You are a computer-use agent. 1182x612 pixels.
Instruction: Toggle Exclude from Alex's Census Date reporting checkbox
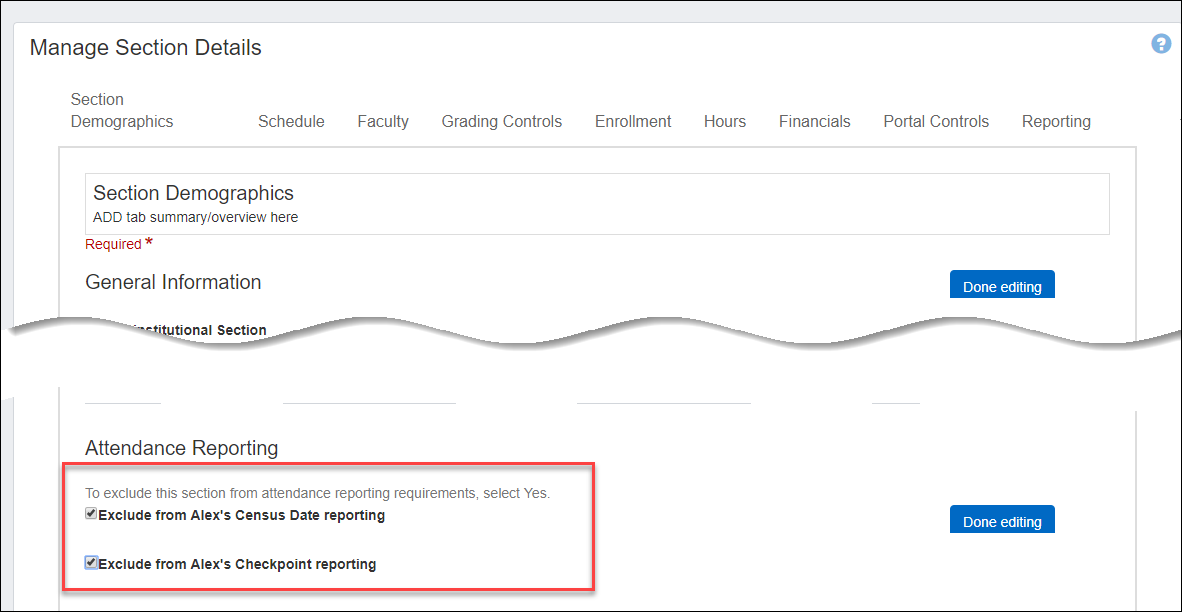coord(91,514)
